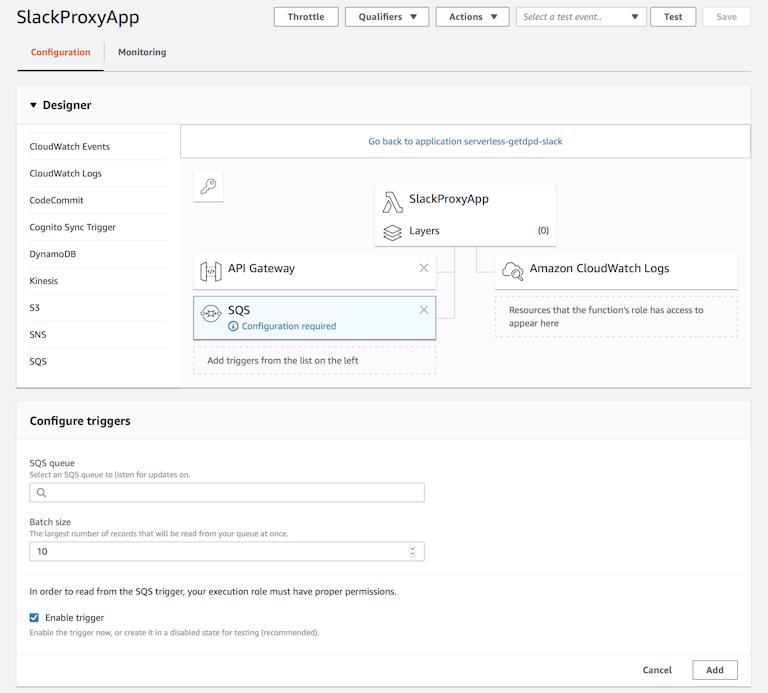Screen dimensions: 768x693
Task: Click the SQS queue search field
Action: (x=227, y=492)
